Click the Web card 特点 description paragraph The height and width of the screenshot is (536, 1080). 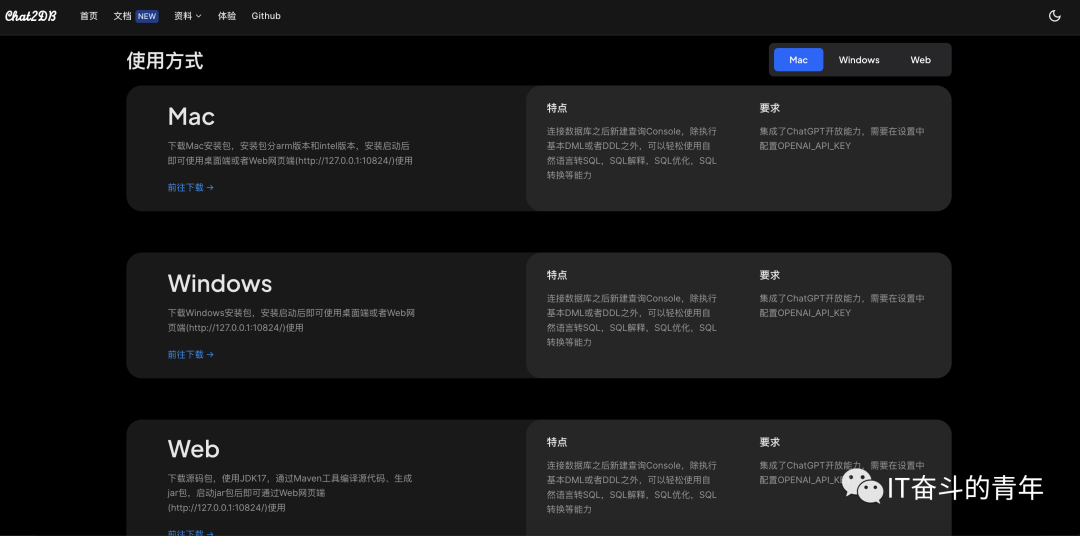(632, 487)
